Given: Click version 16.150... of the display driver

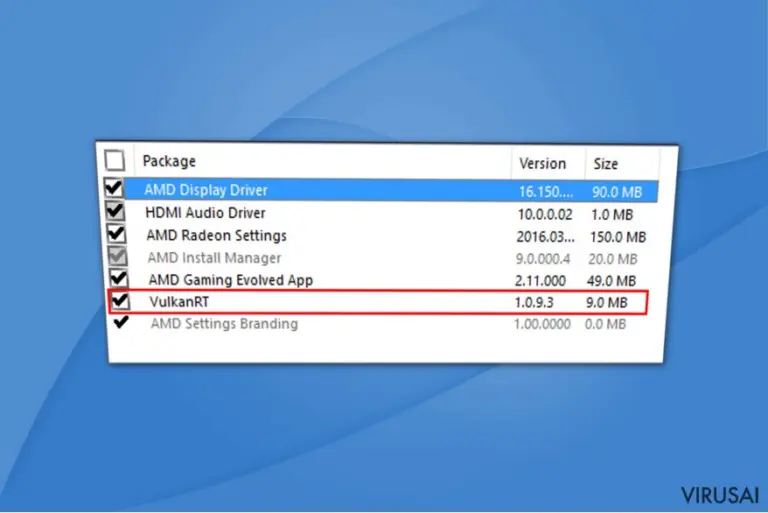Looking at the screenshot, I should [546, 192].
